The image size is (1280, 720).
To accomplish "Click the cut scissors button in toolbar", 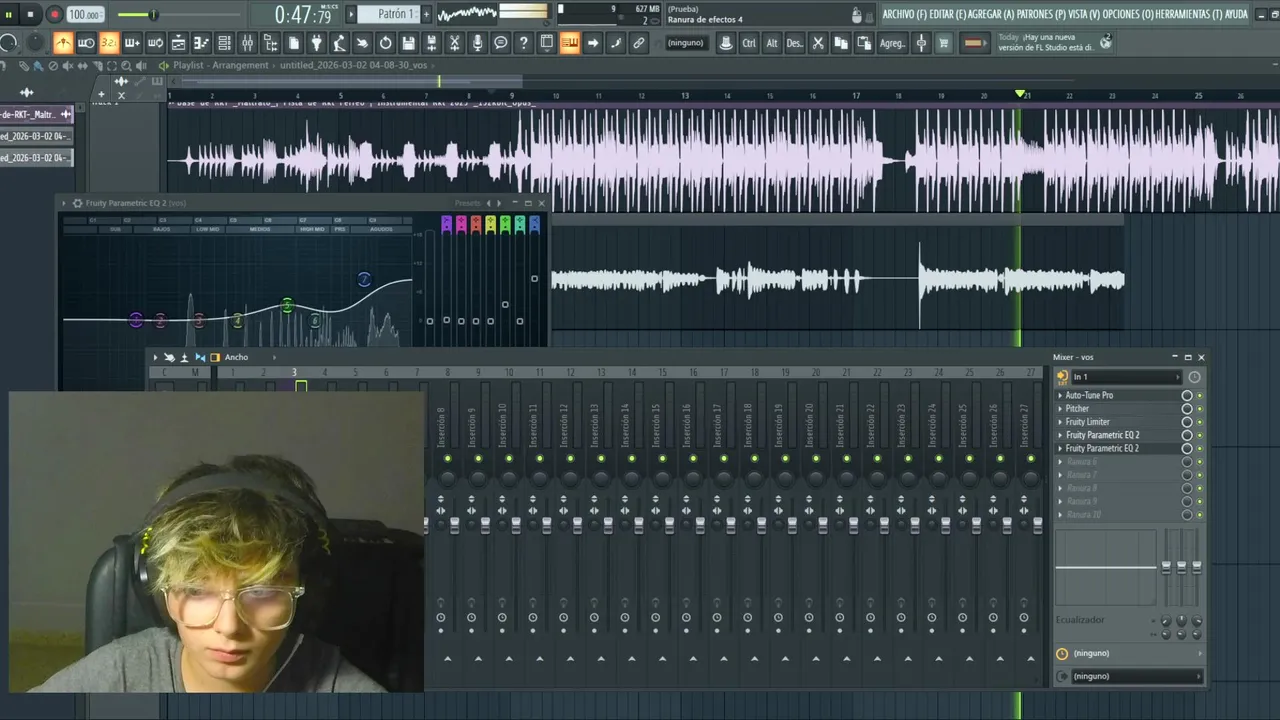I will (x=818, y=43).
